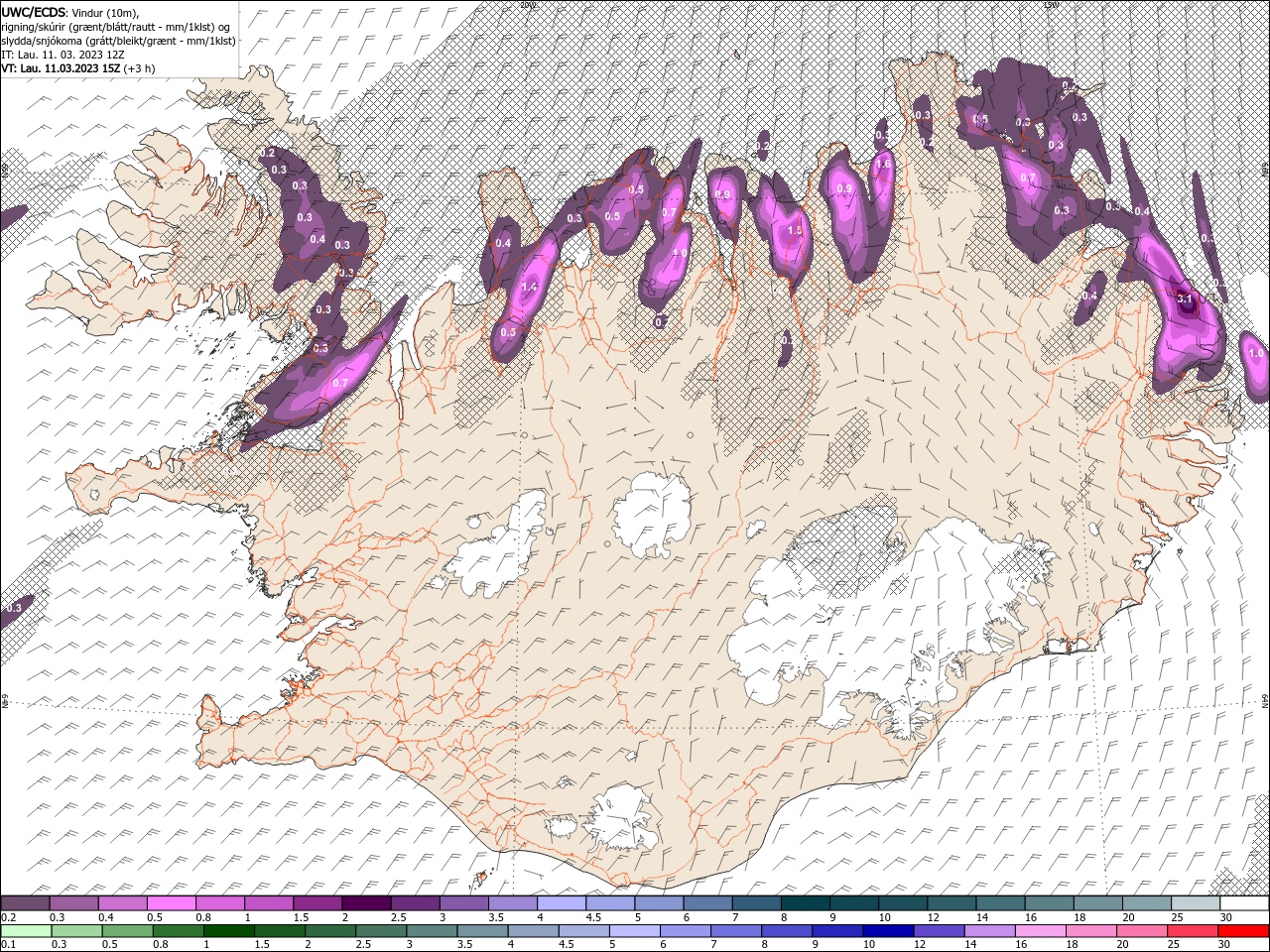1270x952 pixels.
Task: Click the 0.1 label in lower legend row
Action: [x=9, y=944]
